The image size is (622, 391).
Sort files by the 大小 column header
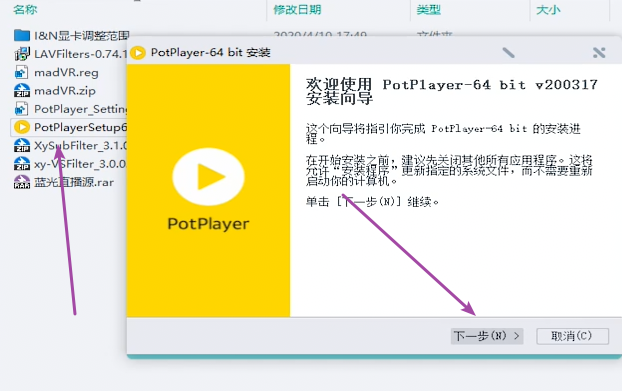point(548,10)
